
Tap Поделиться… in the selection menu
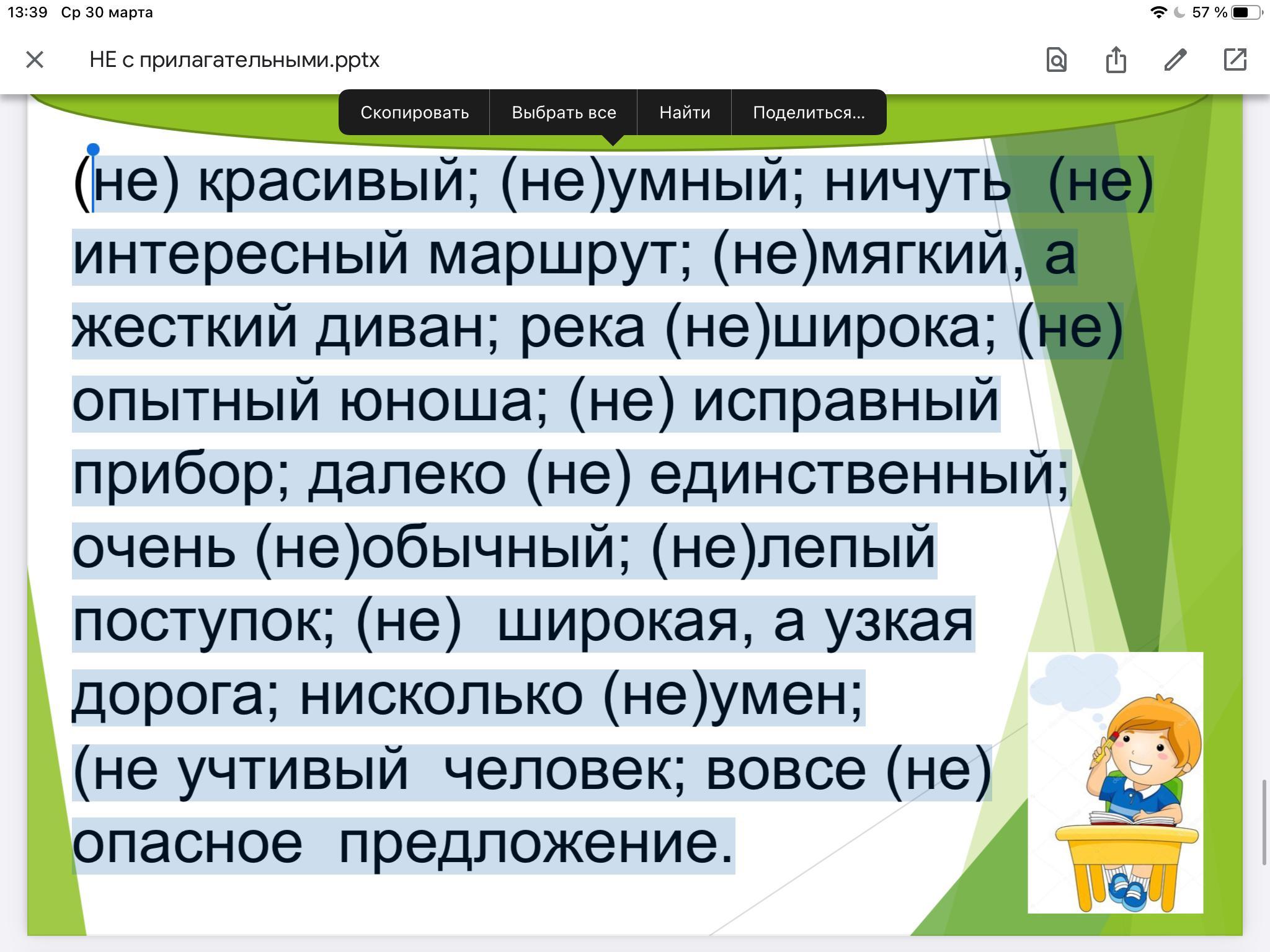(x=809, y=113)
